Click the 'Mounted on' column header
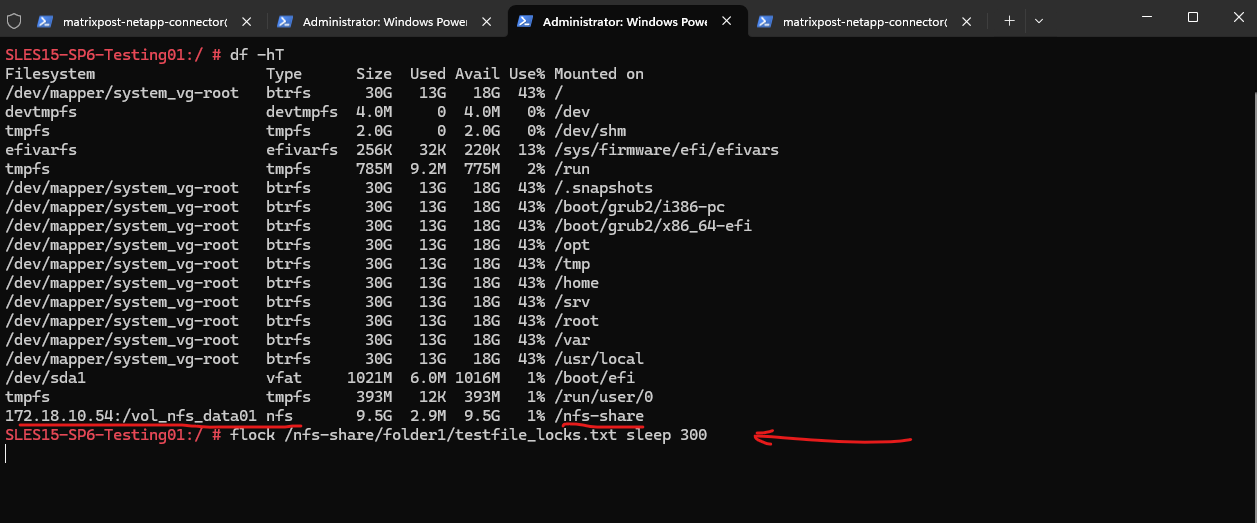Screen dimensions: 1257x523 coord(599,74)
